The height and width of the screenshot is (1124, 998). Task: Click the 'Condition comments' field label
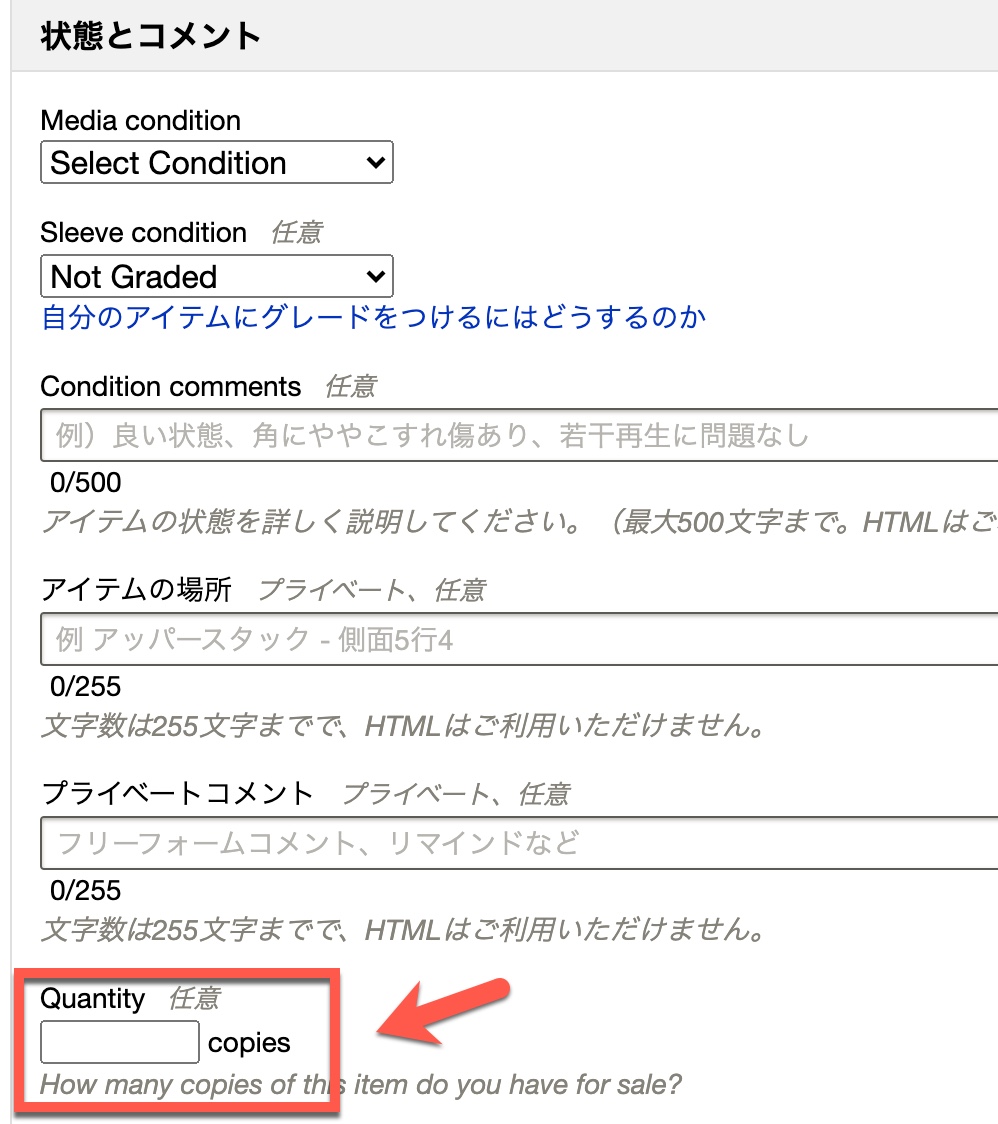[171, 387]
